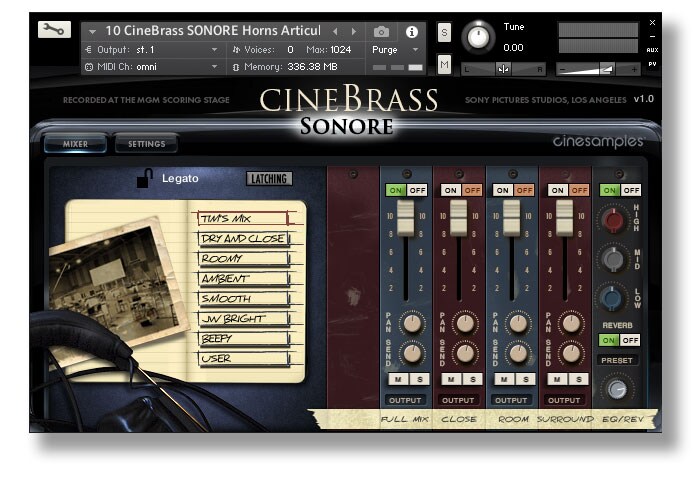Click the Legato lock icon
The image size is (693, 481).
[144, 178]
